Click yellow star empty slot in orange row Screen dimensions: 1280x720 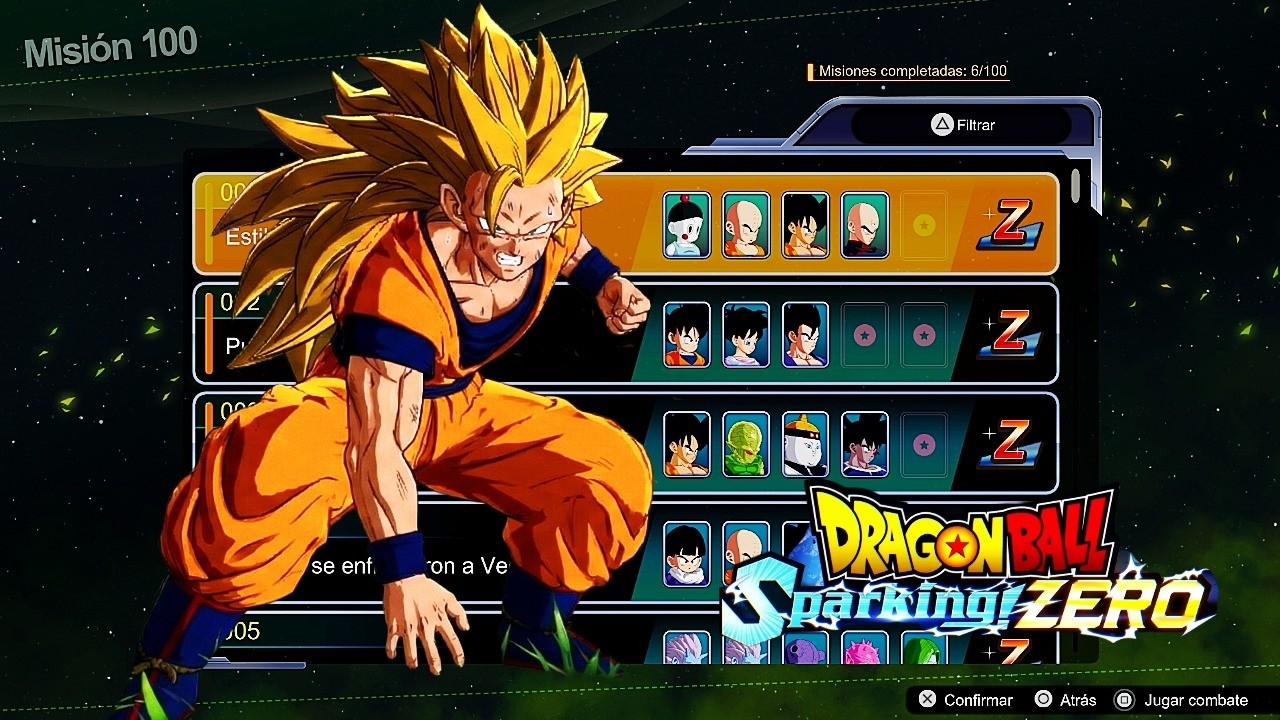(924, 225)
